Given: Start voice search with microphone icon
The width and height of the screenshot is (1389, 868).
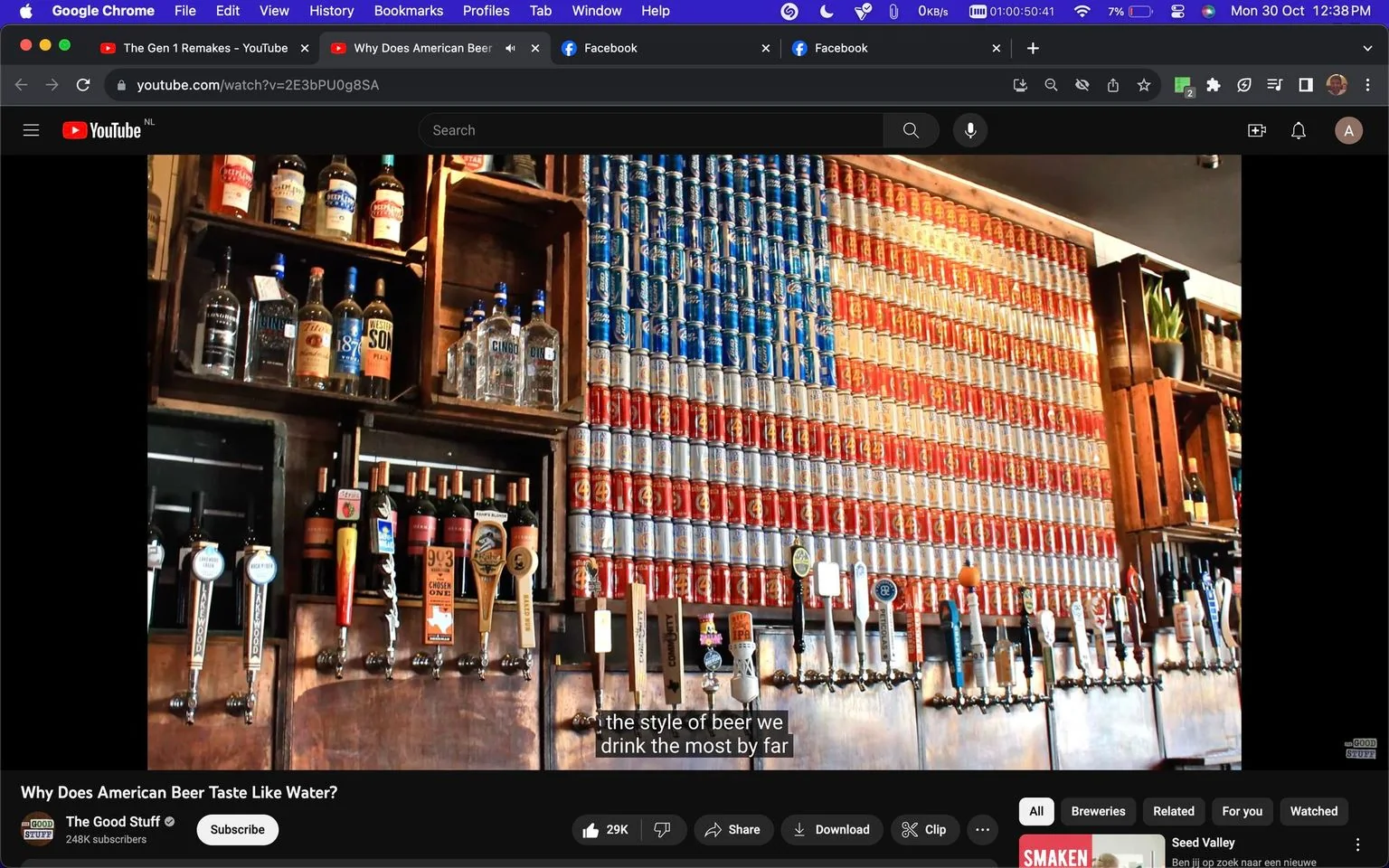Looking at the screenshot, I should (970, 130).
